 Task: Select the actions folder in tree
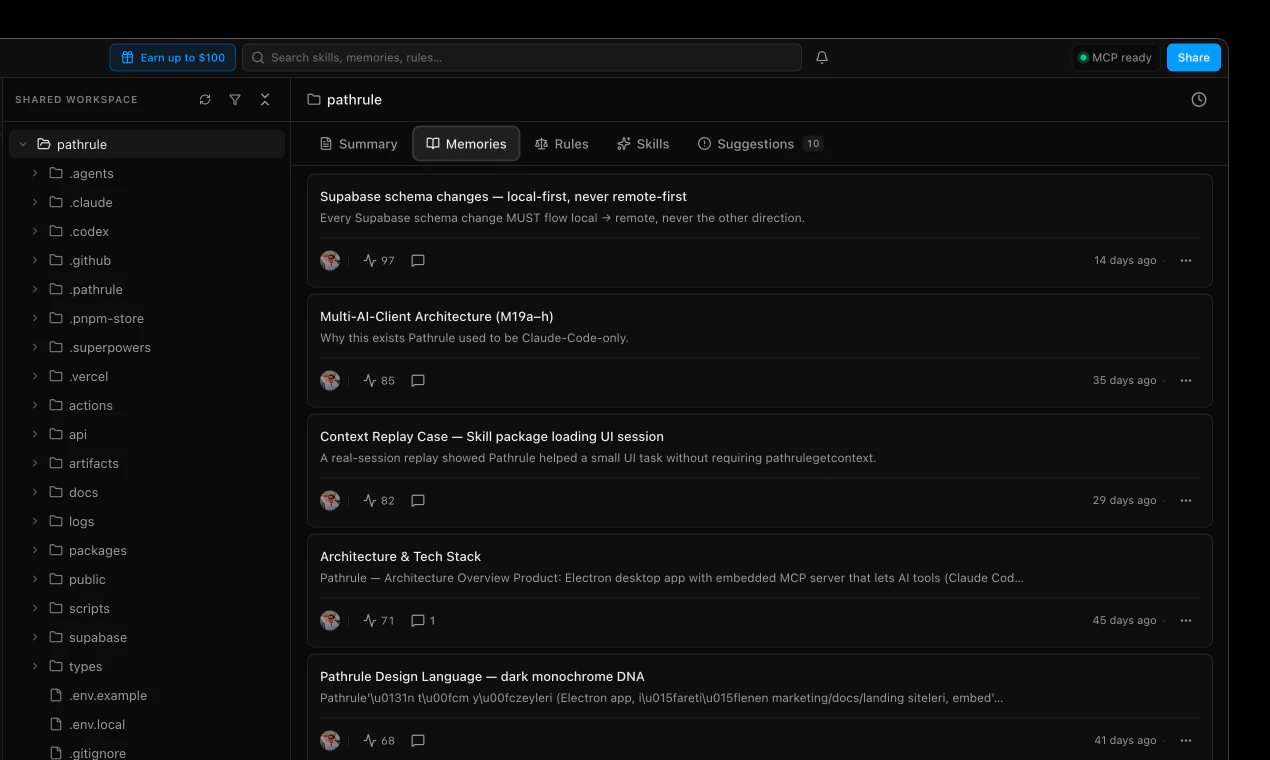[147, 406]
